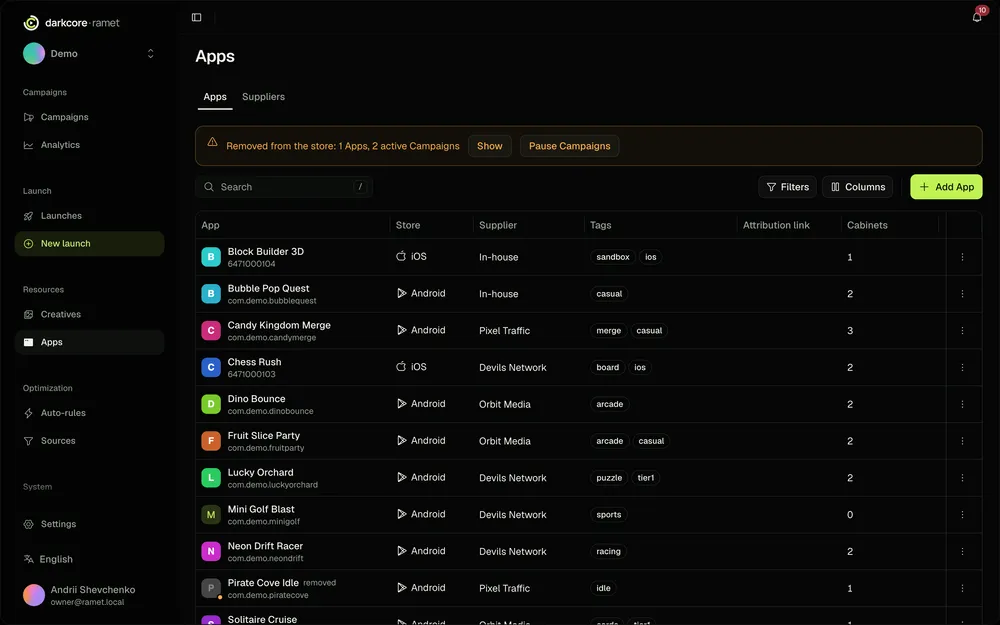Image resolution: width=1000 pixels, height=625 pixels.
Task: Click the Lucky Orchard app icon
Action: [x=211, y=478]
